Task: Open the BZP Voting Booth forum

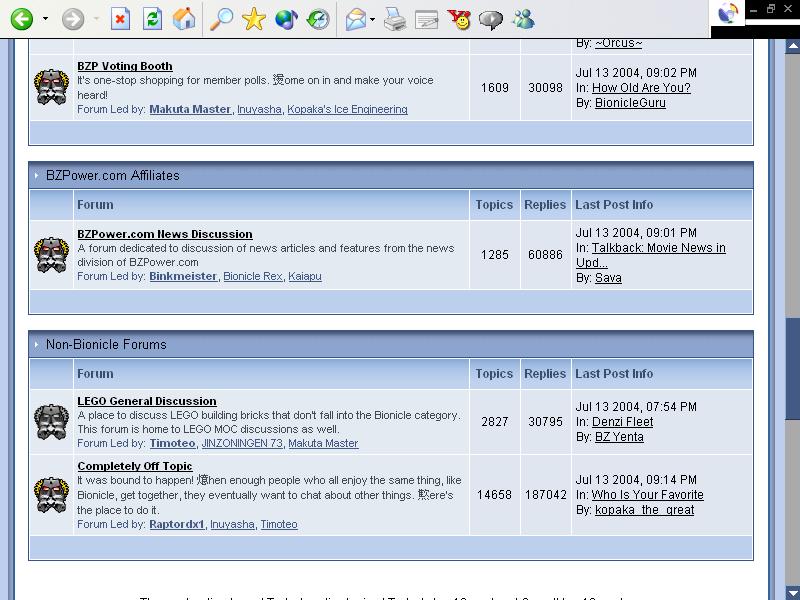Action: point(124,66)
